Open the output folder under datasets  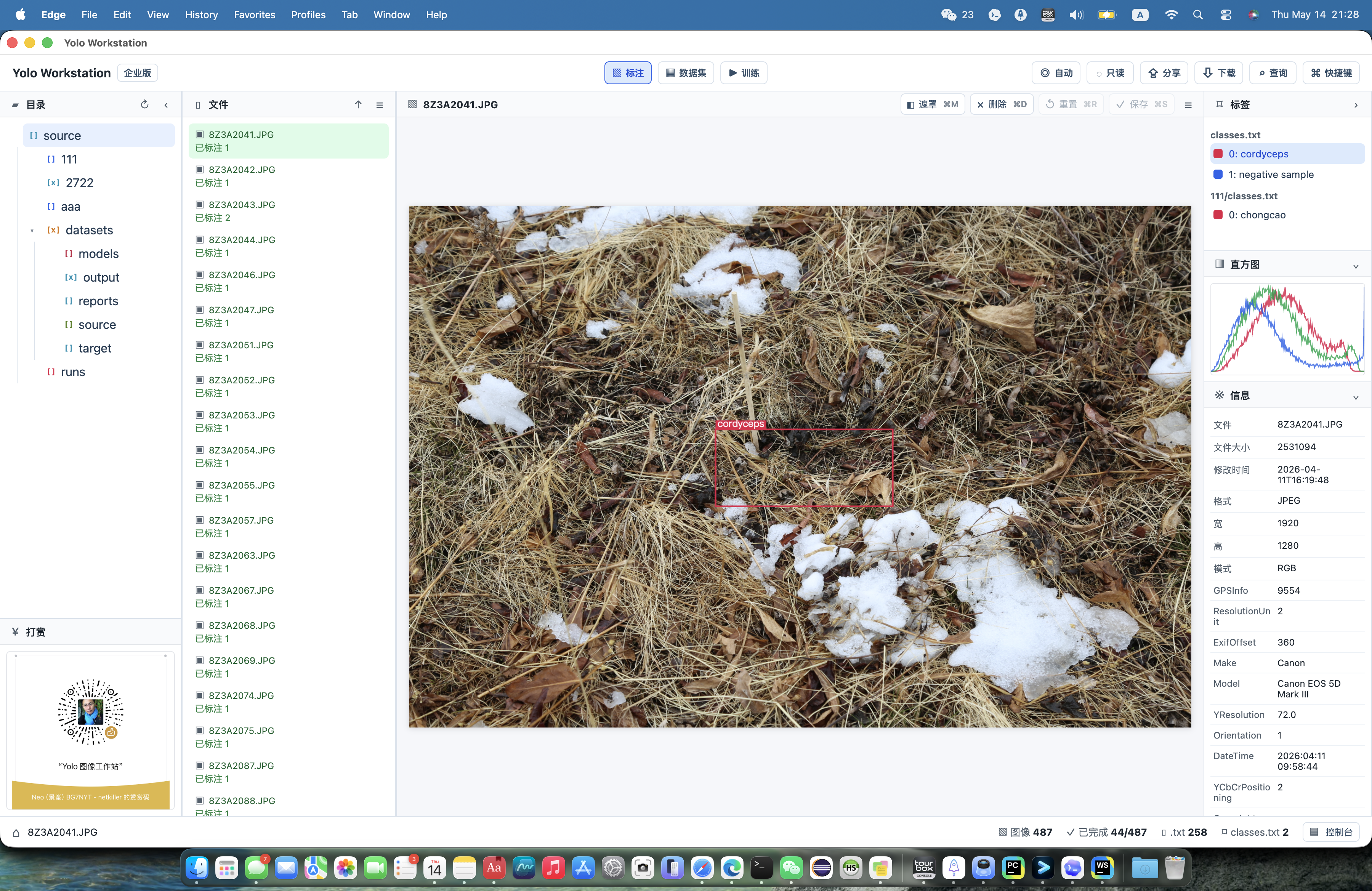[101, 277]
